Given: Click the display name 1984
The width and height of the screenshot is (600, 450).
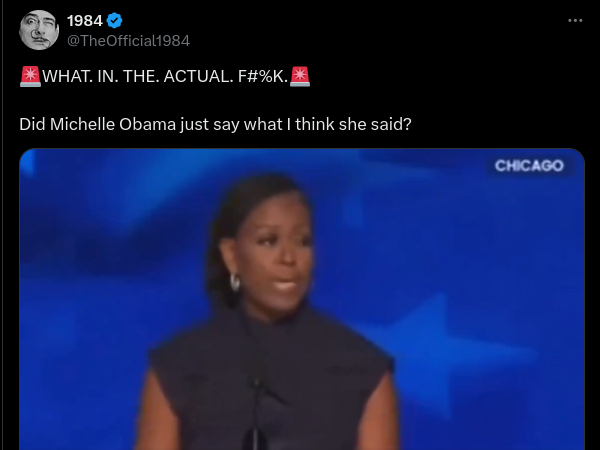Looking at the screenshot, I should 85,21.
